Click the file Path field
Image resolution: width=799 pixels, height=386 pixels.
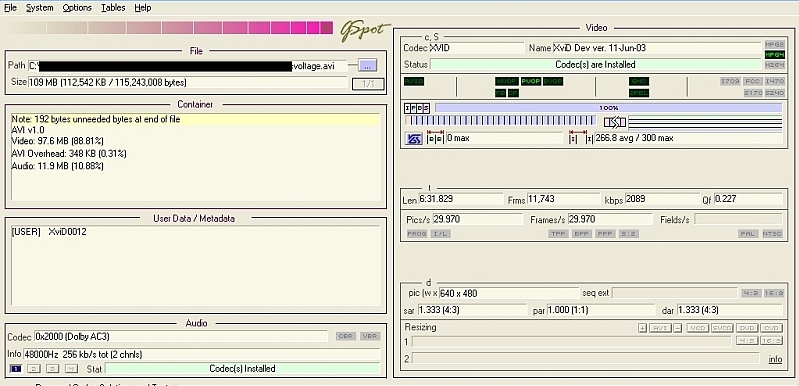click(187, 66)
